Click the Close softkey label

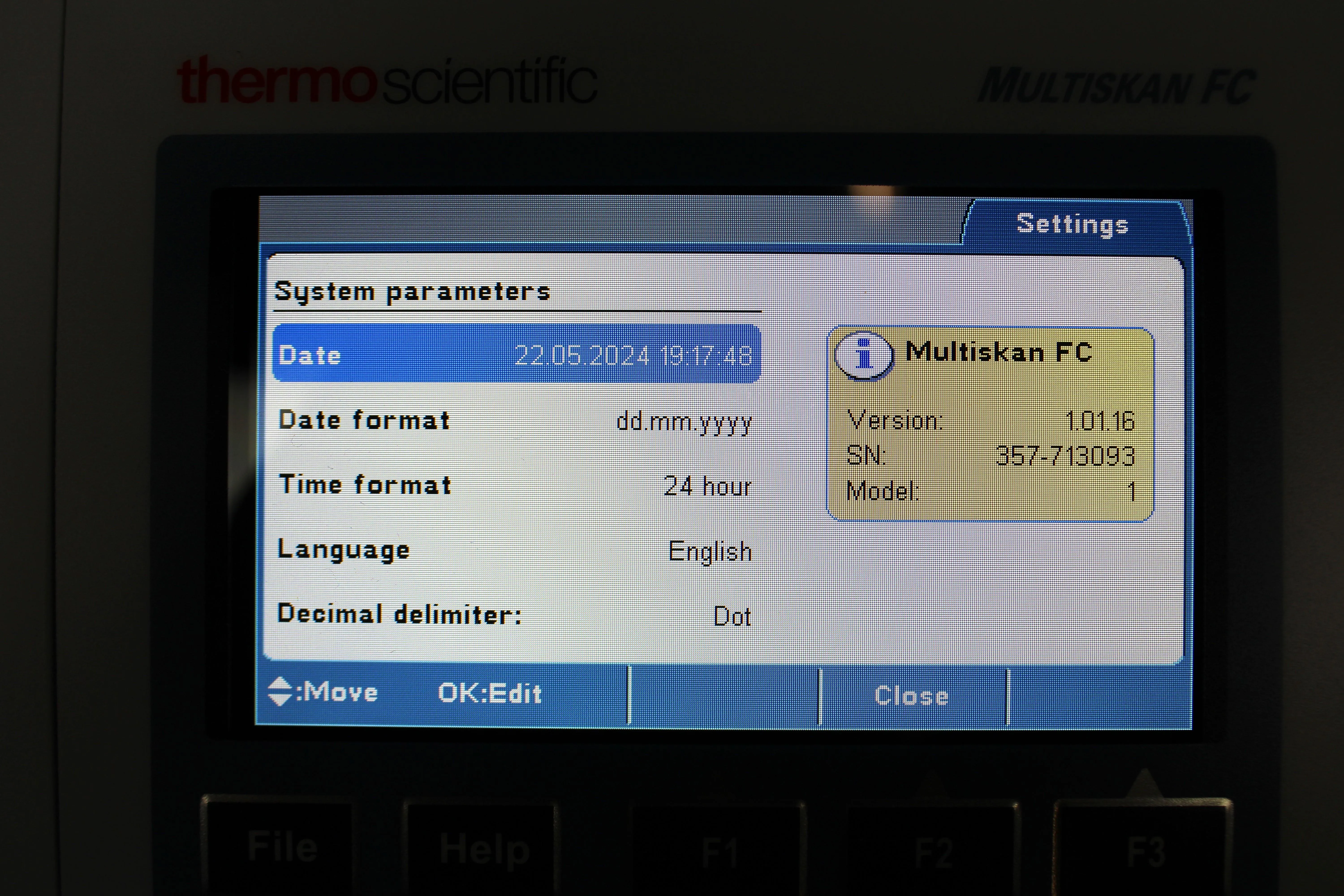click(912, 697)
